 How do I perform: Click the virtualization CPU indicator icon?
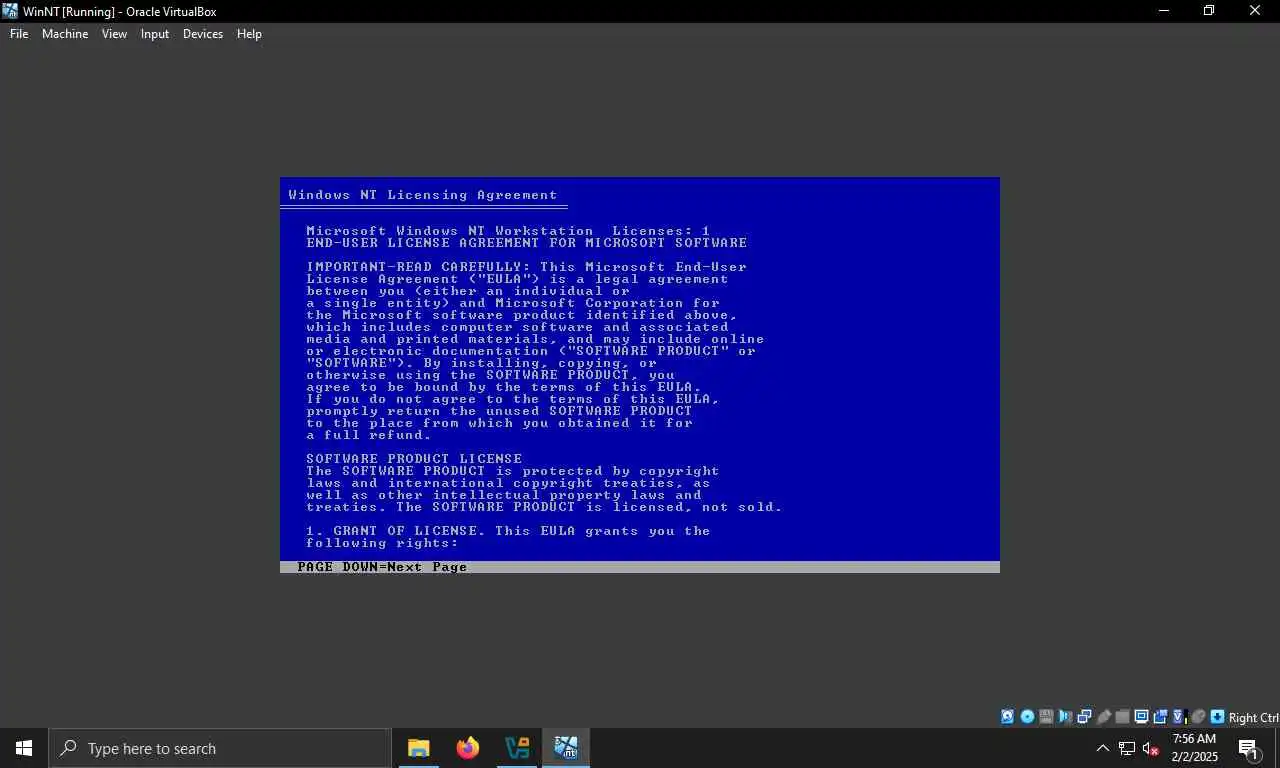tap(1179, 717)
